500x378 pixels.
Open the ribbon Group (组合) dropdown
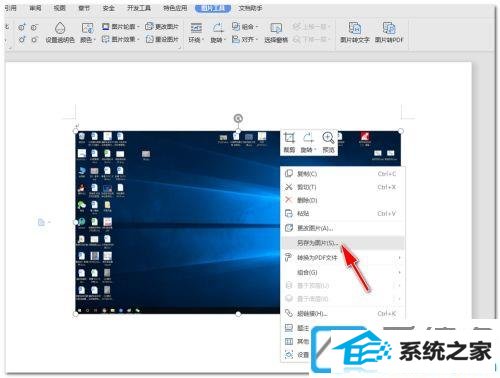click(x=245, y=26)
